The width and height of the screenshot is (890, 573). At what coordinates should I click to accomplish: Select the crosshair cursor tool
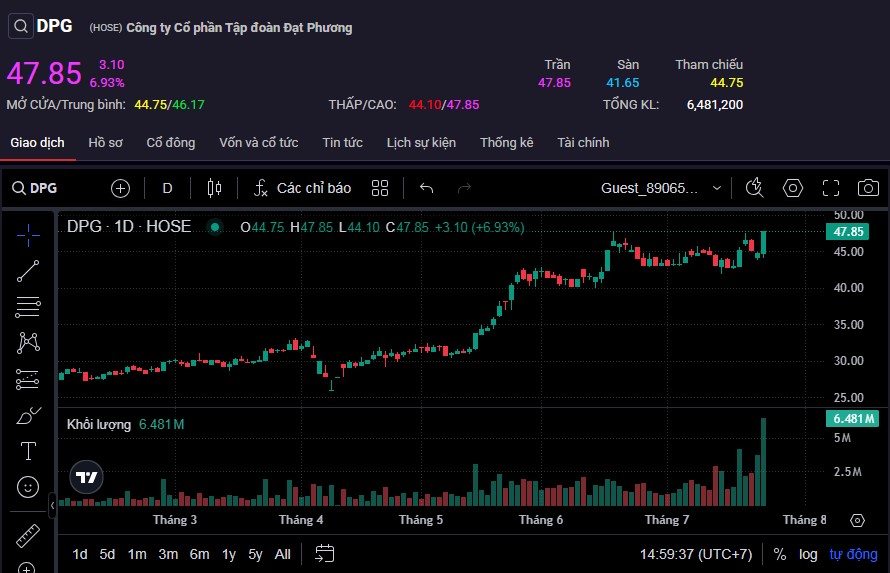coord(28,234)
